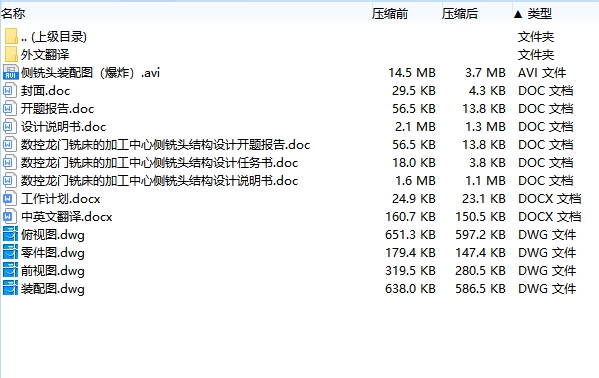Click the 586.5 KB compressed size
The height and width of the screenshot is (378, 599).
481,289
